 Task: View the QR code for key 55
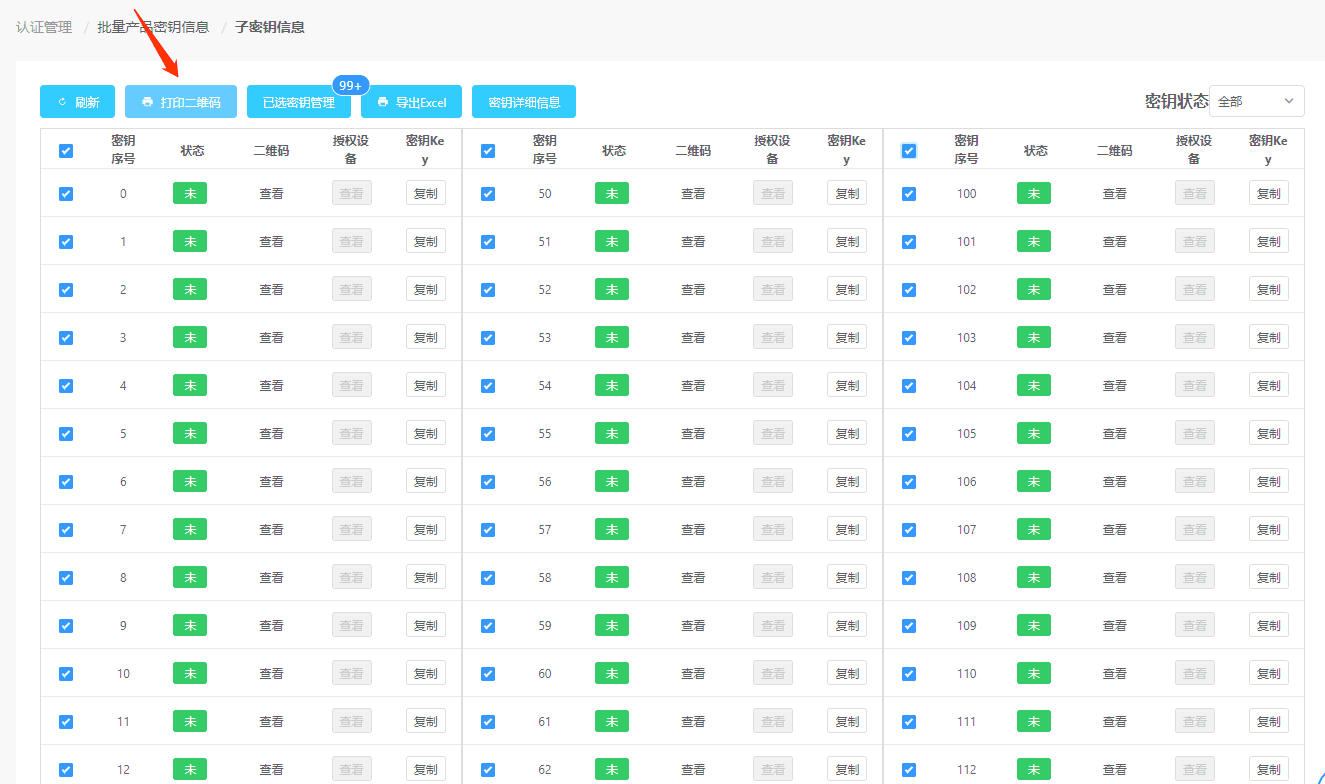pos(693,434)
